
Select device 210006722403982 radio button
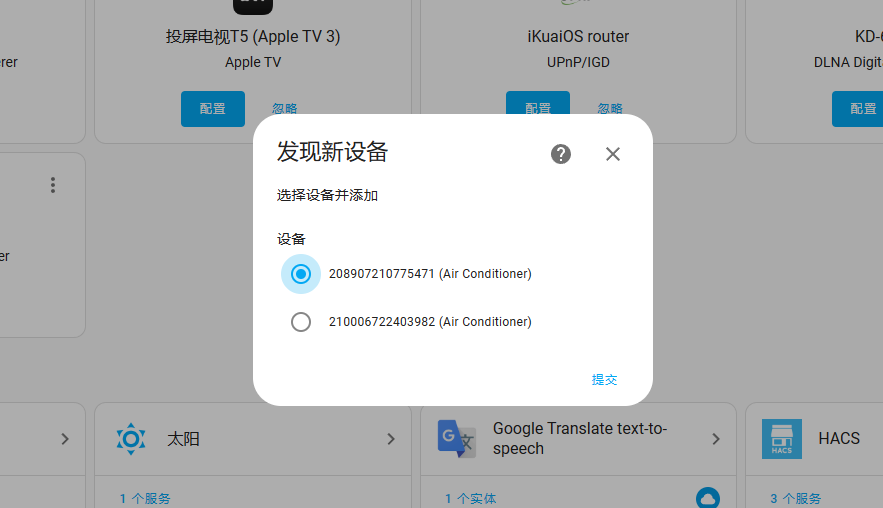(301, 322)
